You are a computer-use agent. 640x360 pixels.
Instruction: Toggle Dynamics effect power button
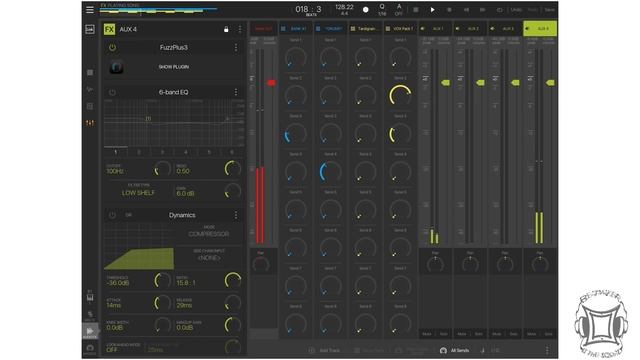[112, 215]
